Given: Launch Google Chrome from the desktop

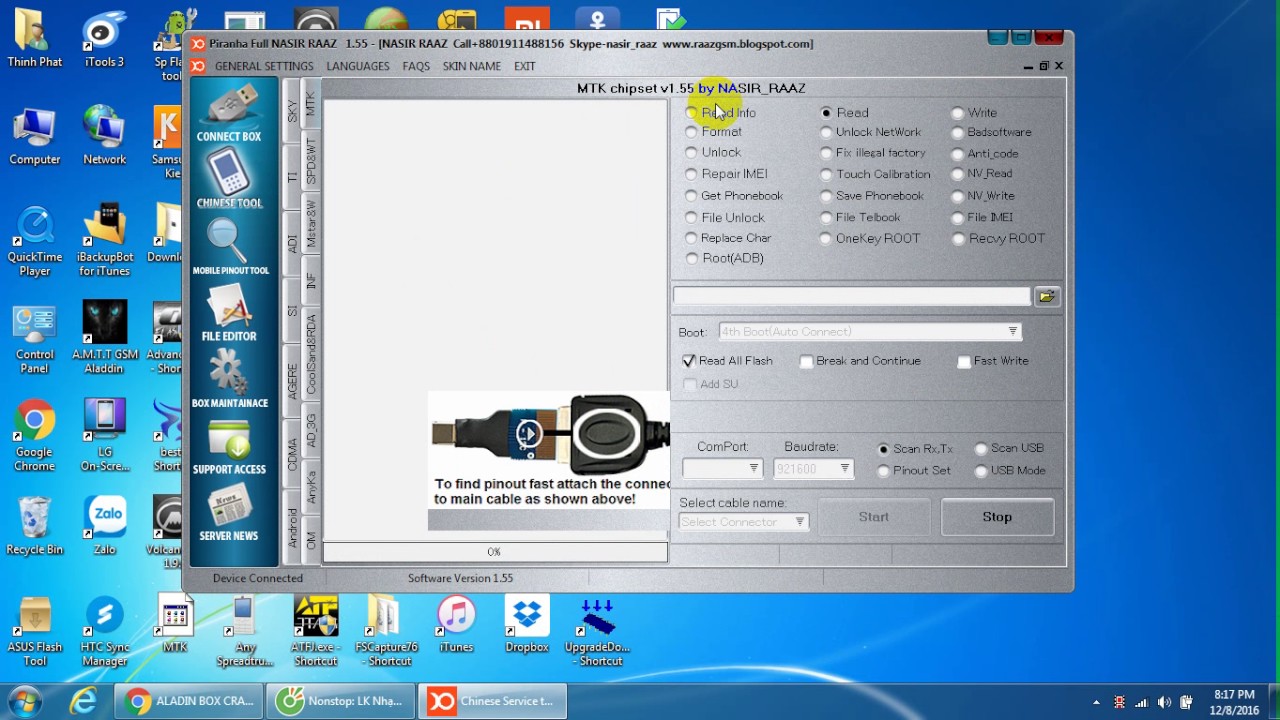Looking at the screenshot, I should (x=35, y=436).
